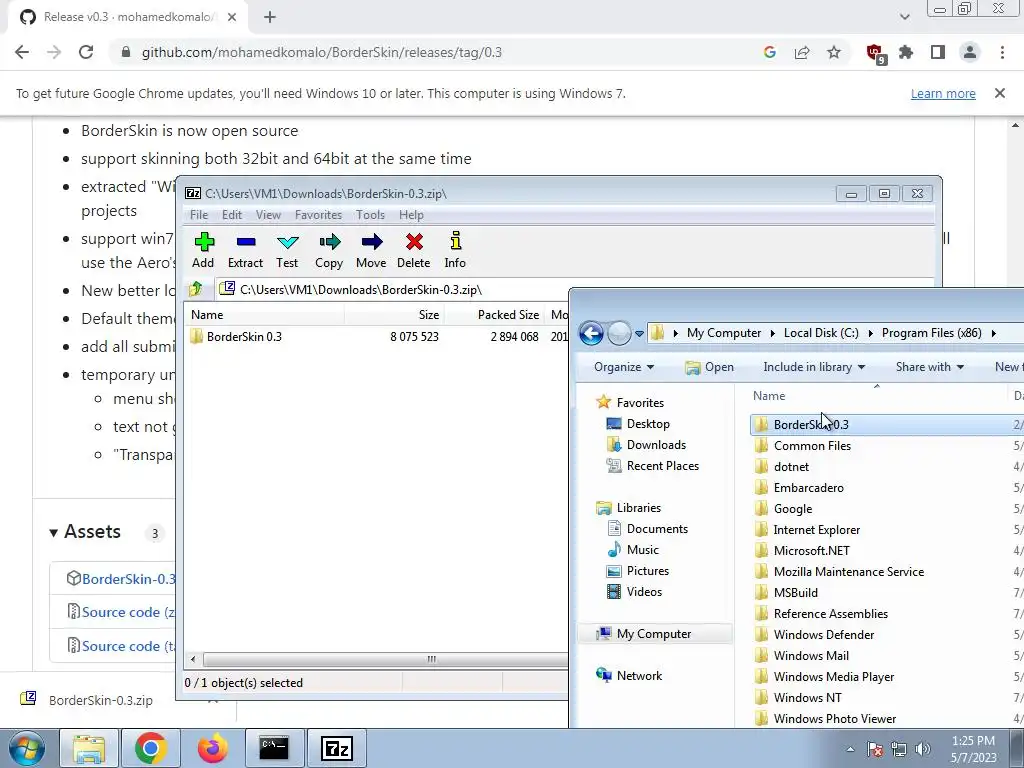Viewport: 1024px width, 768px height.
Task: Click the Extract icon in 7-Zip
Action: (246, 250)
